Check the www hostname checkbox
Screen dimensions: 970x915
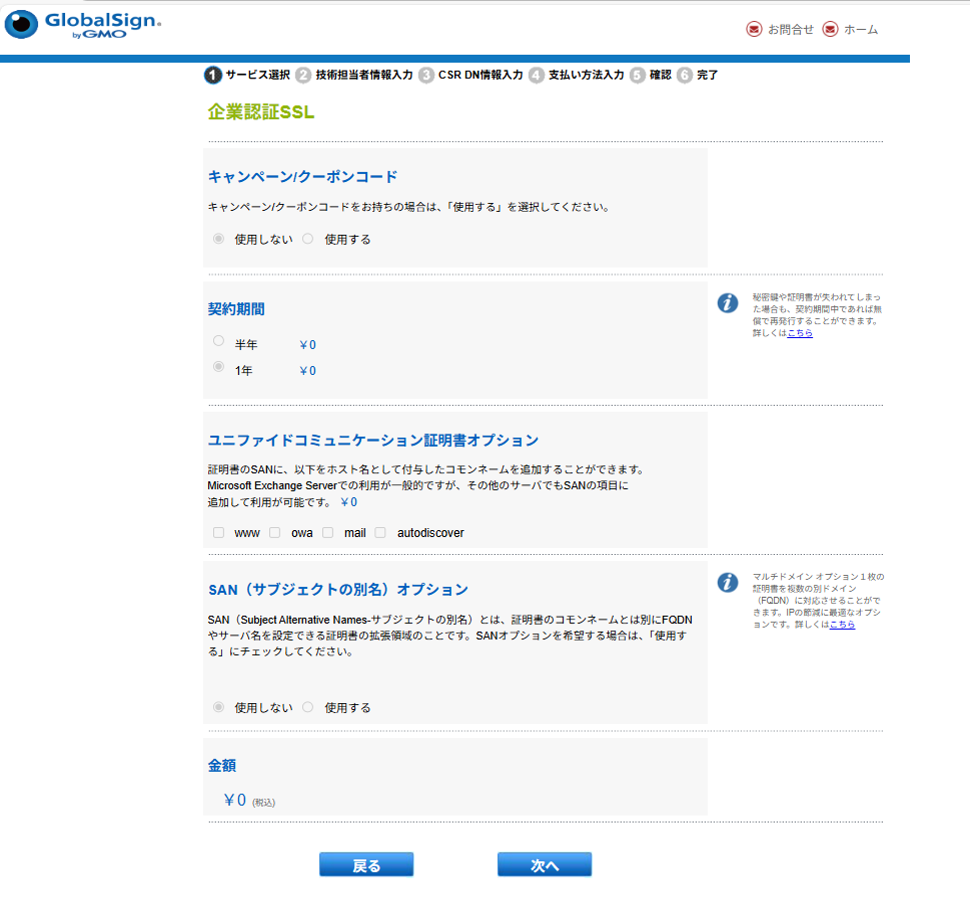(x=219, y=533)
